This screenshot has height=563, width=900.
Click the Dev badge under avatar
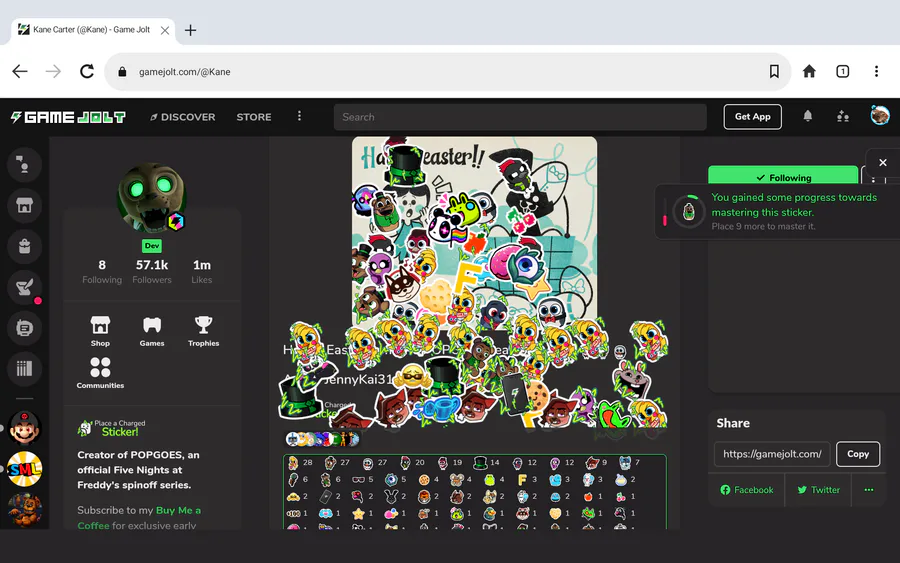coord(152,246)
